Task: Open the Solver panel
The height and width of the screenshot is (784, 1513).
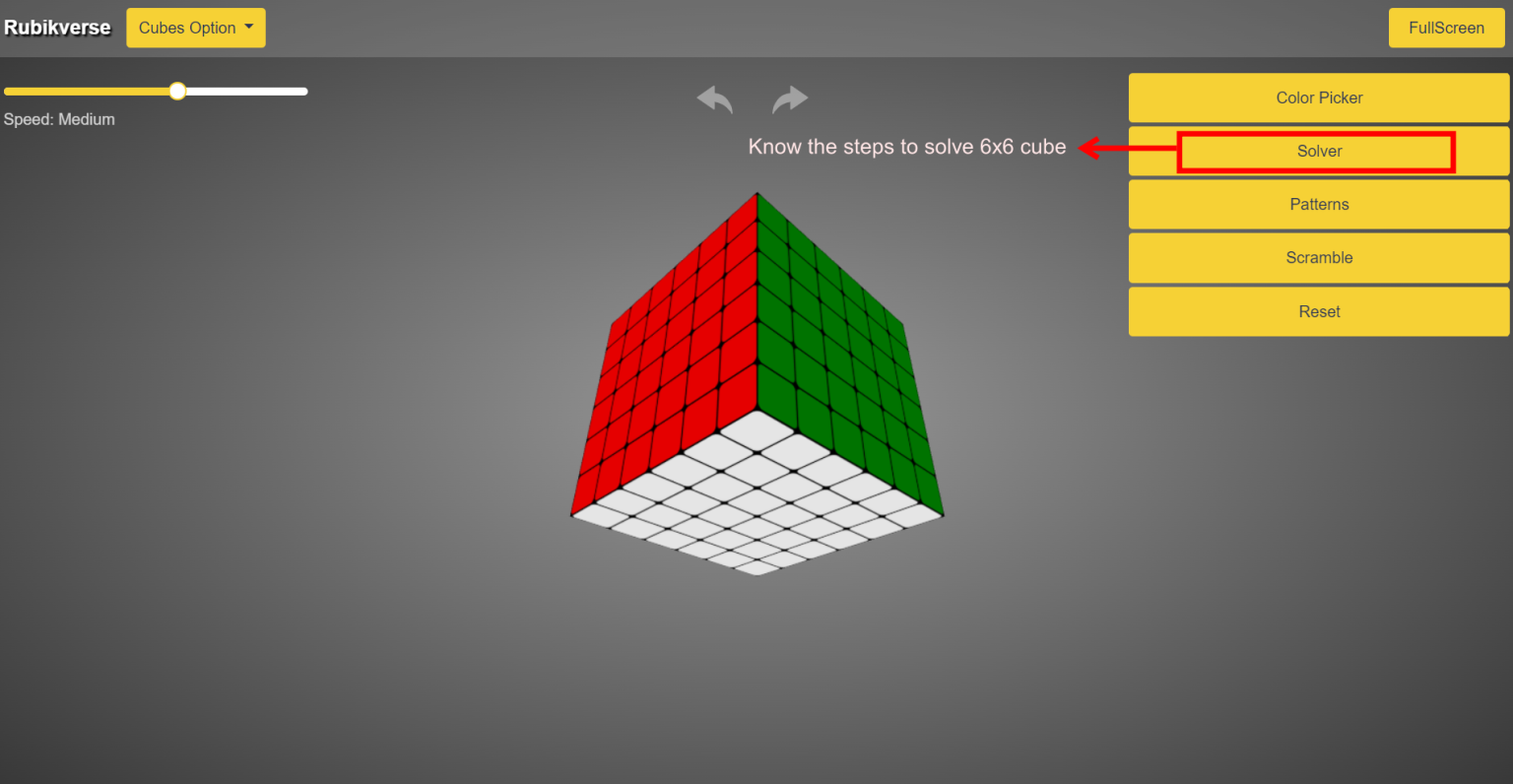Action: click(1318, 151)
